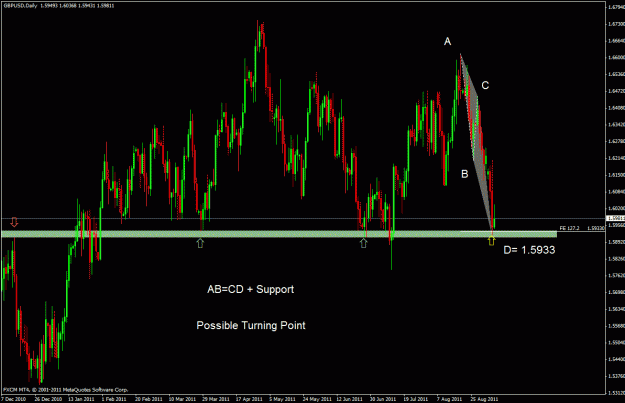This screenshot has height=403, width=625.
Task: Select the green horizontal support zone
Action: click(279, 234)
